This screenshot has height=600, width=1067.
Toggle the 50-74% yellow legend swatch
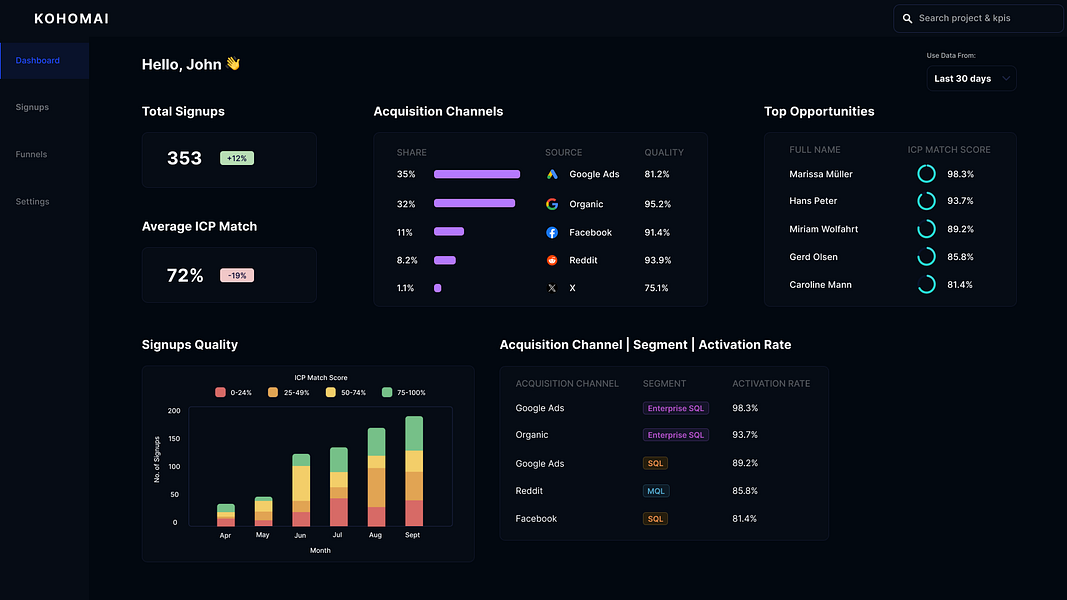331,393
